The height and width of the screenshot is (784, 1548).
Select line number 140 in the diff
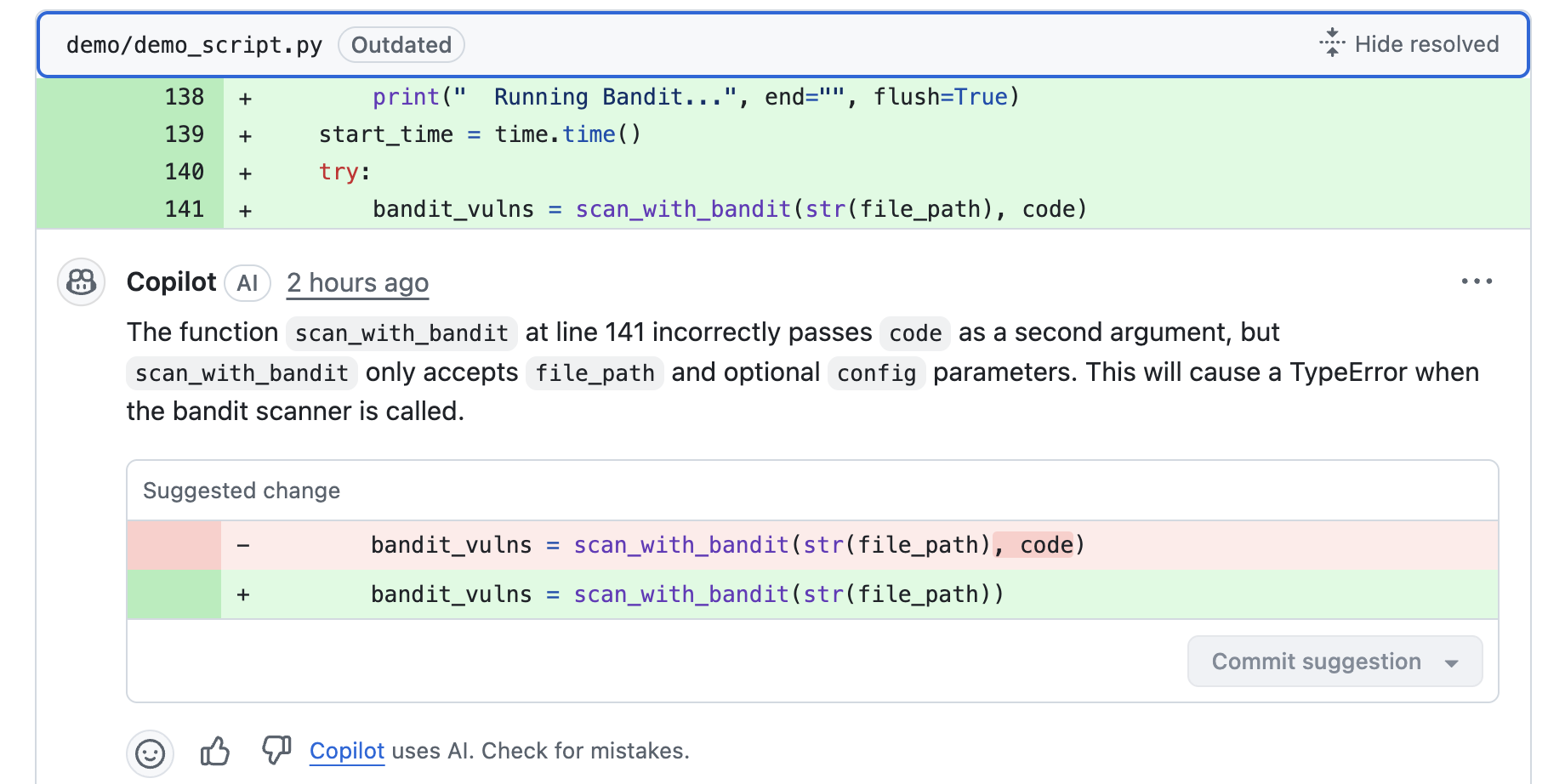185,172
